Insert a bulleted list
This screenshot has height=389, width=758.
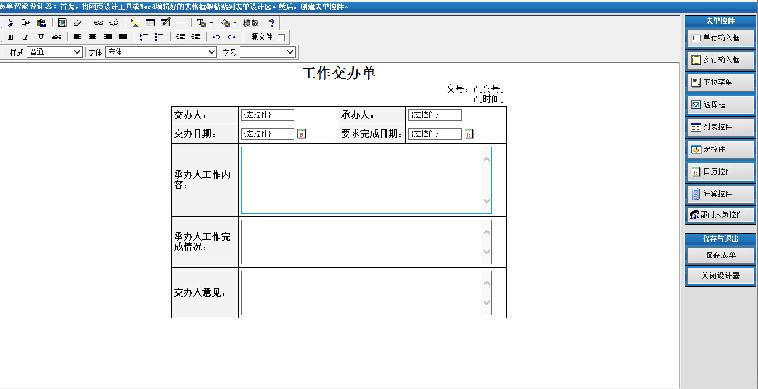pos(159,37)
